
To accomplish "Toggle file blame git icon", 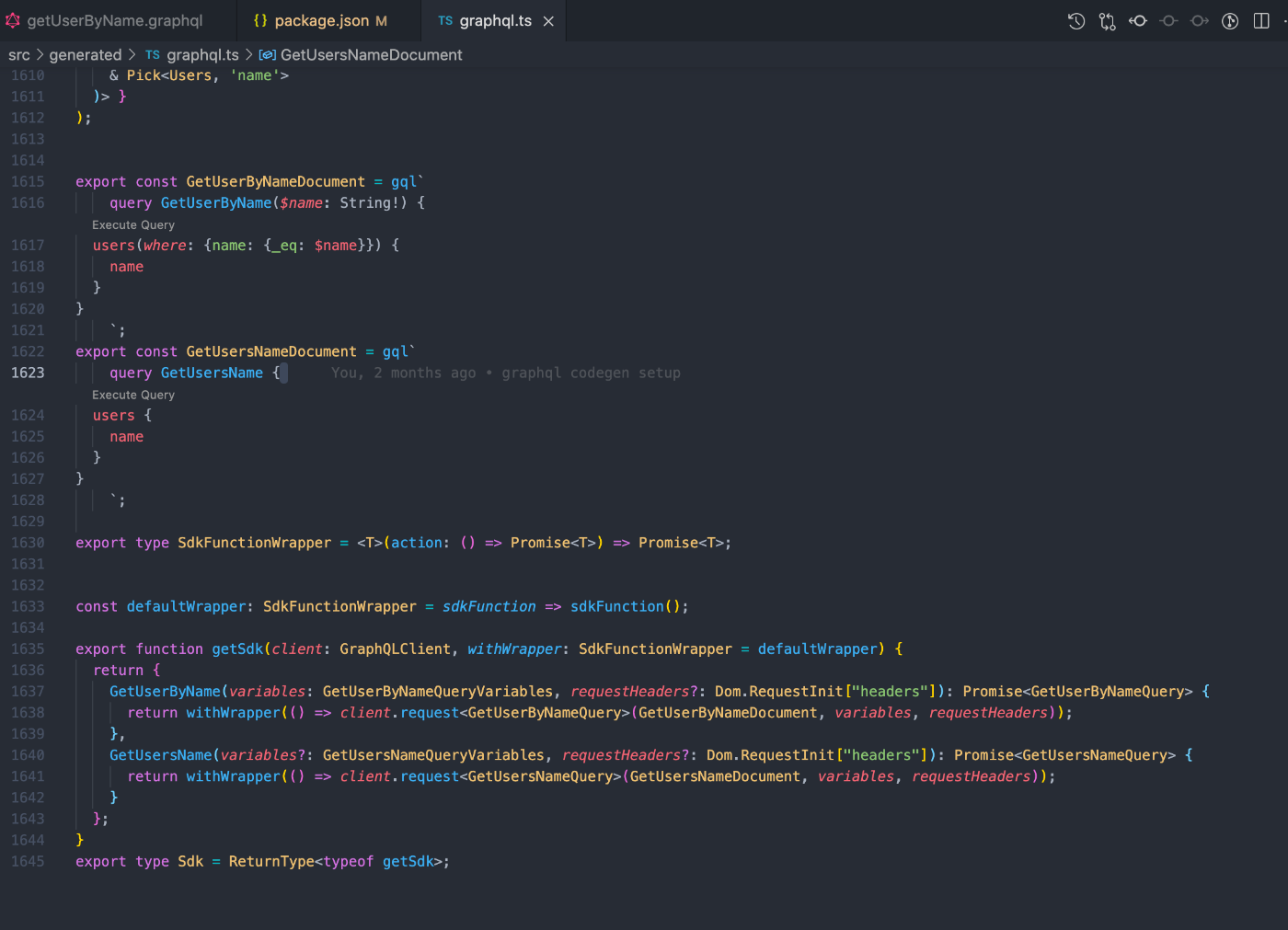I will 1230,21.
